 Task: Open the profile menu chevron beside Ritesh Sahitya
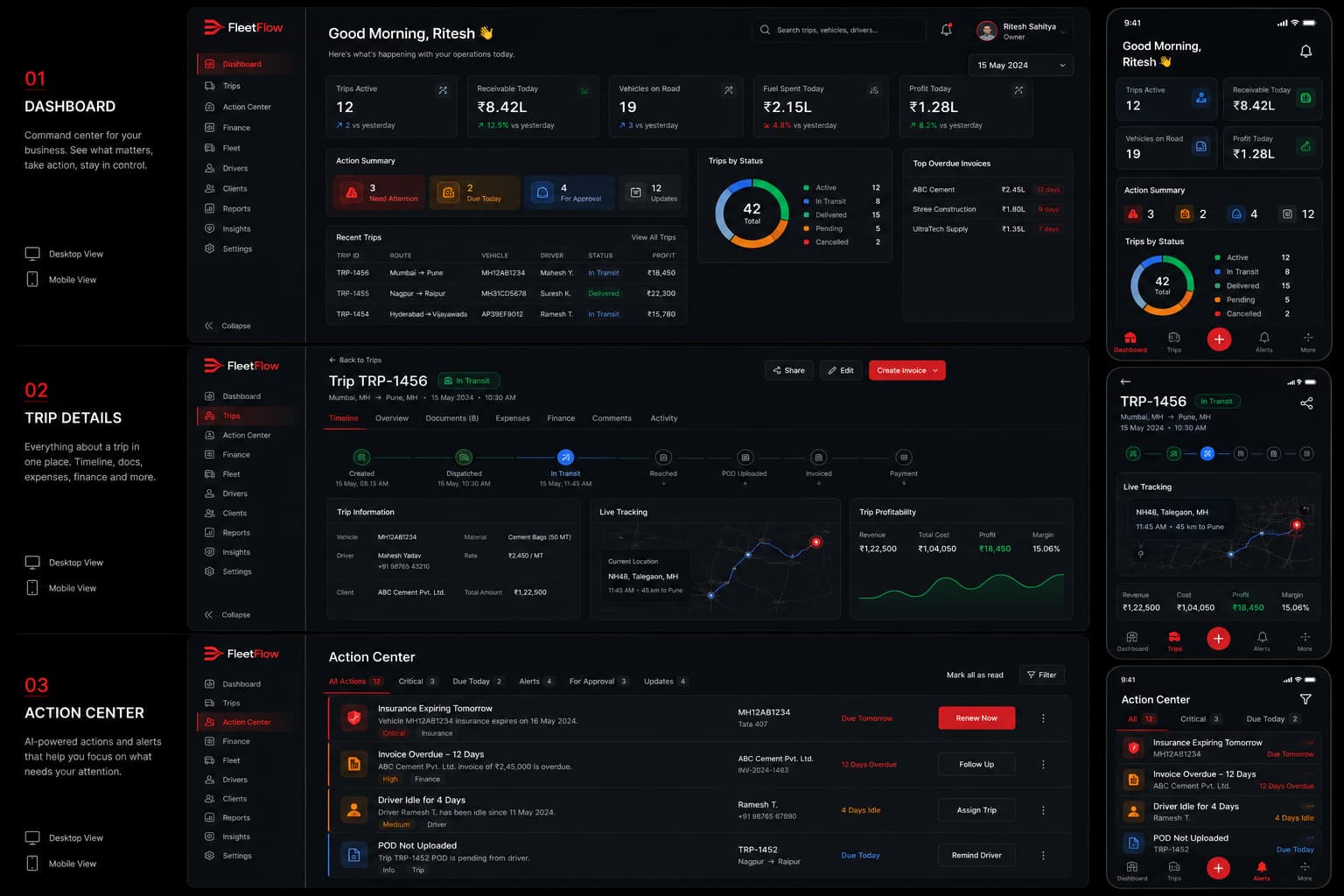pos(1063,31)
